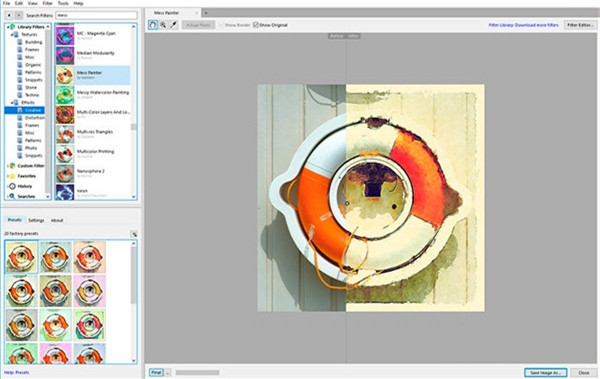Viewport: 600px width, 379px height.
Task: Collapse the Textures tree branch
Action: (11, 34)
